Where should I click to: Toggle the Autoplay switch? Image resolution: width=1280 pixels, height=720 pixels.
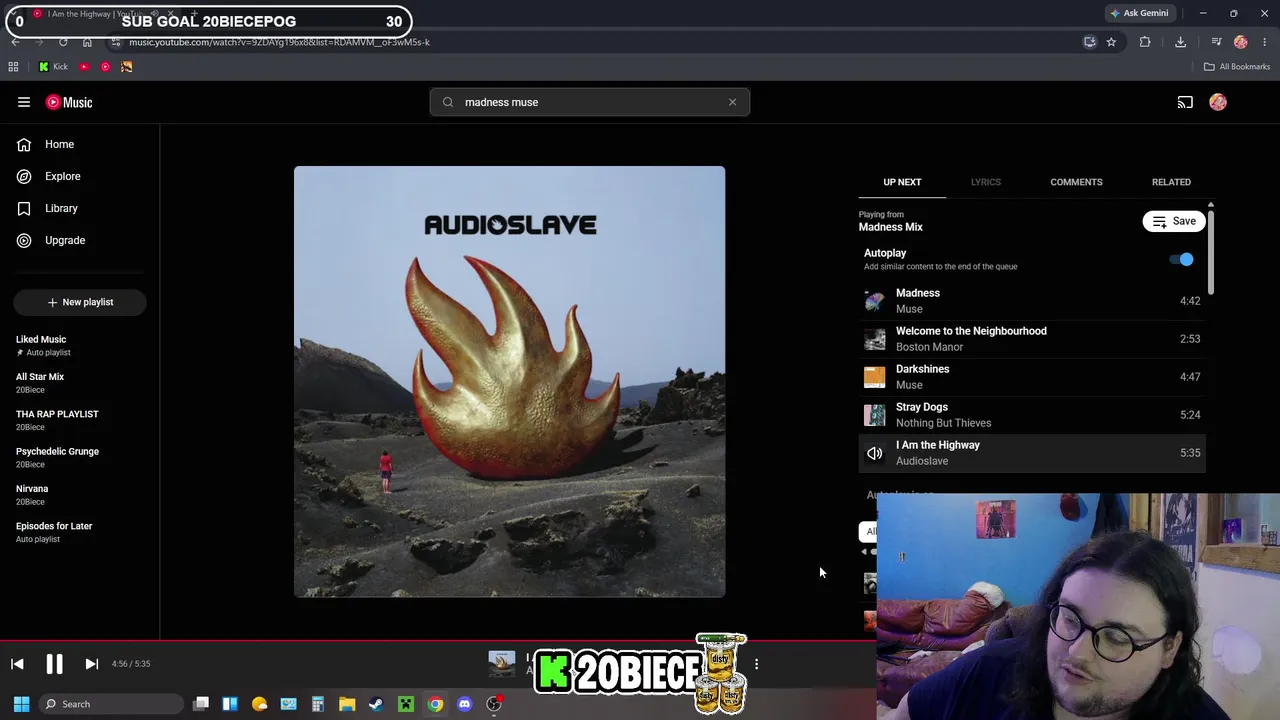click(x=1182, y=260)
